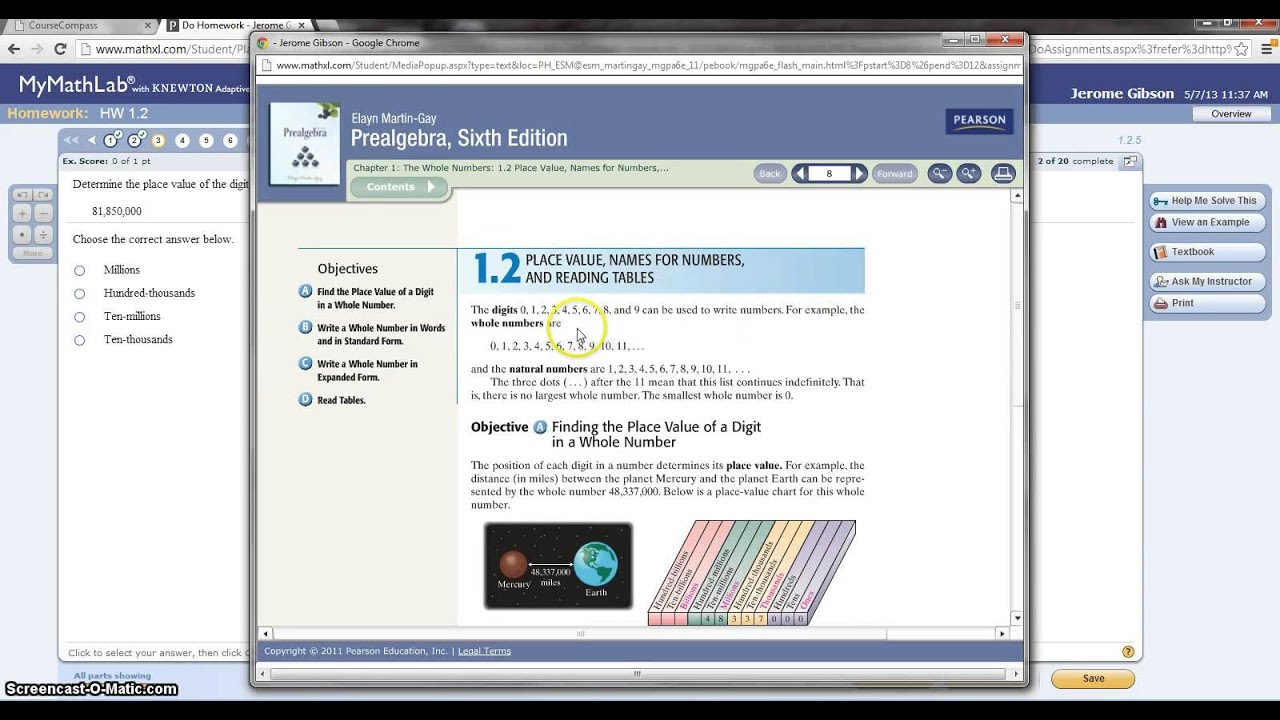Go to question 6 in homework
This screenshot has width=1280, height=720.
pos(230,141)
